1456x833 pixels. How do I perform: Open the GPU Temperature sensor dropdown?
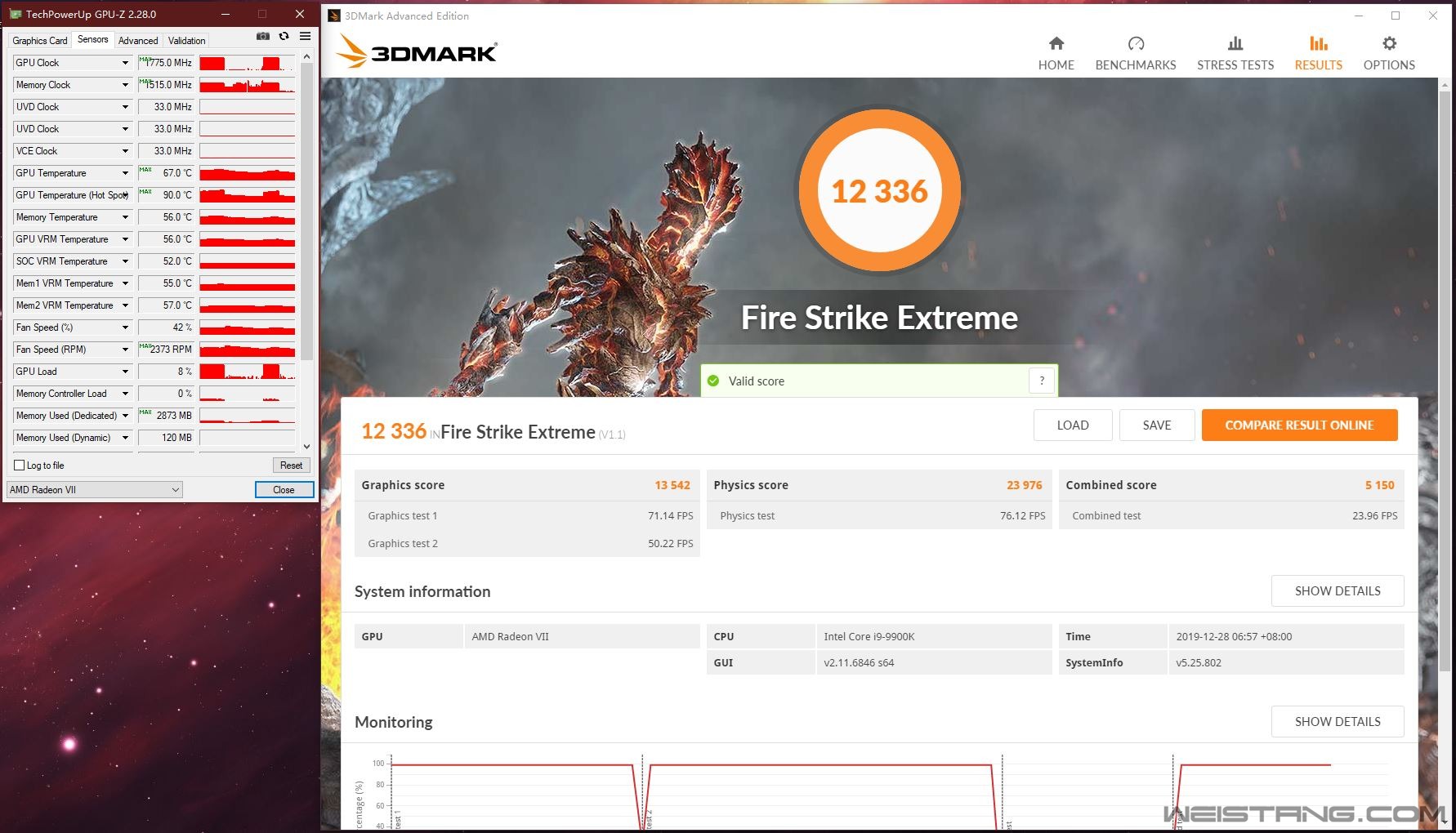(x=125, y=173)
